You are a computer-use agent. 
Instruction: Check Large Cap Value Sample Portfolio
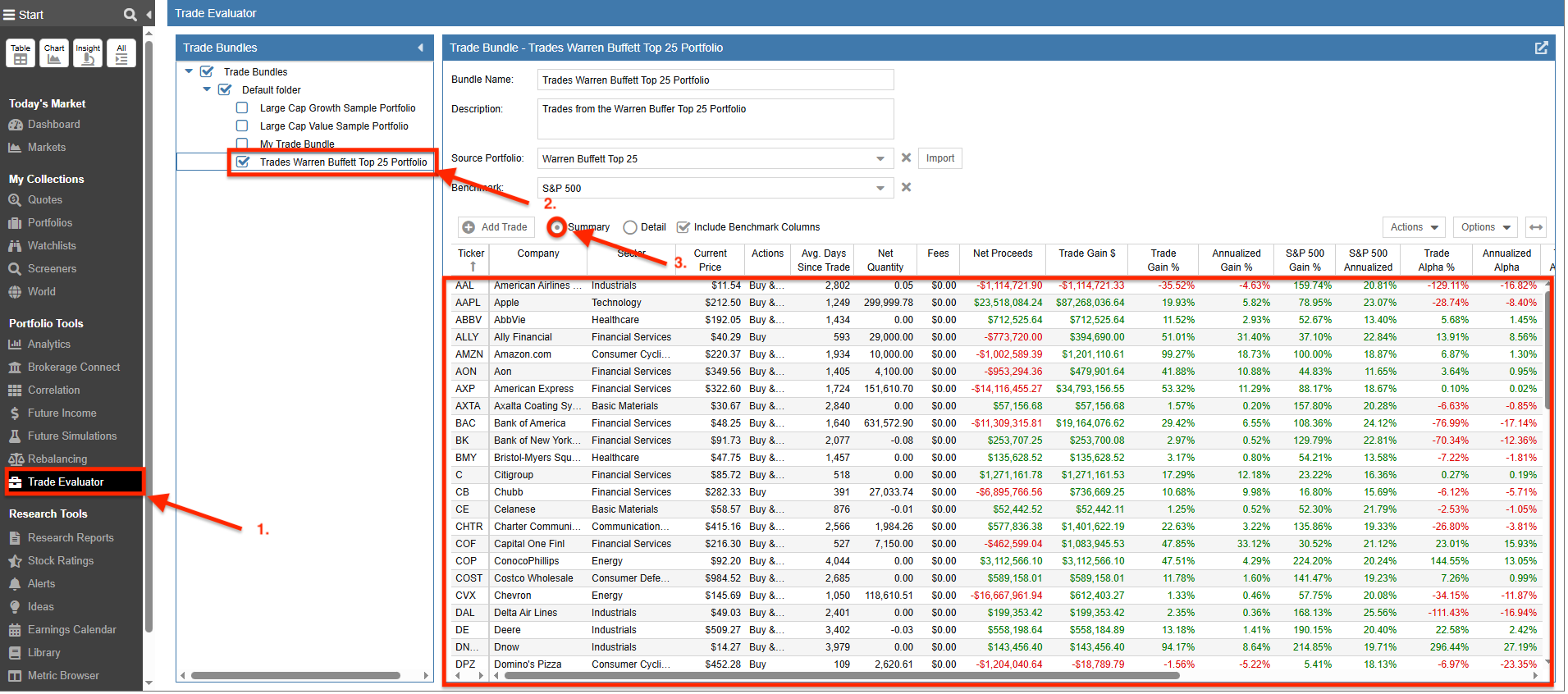(242, 126)
